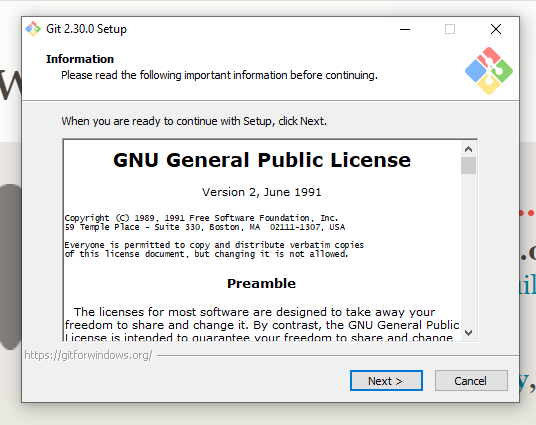Click the 'Git 2.30.0 Setup' title text

pos(86,29)
